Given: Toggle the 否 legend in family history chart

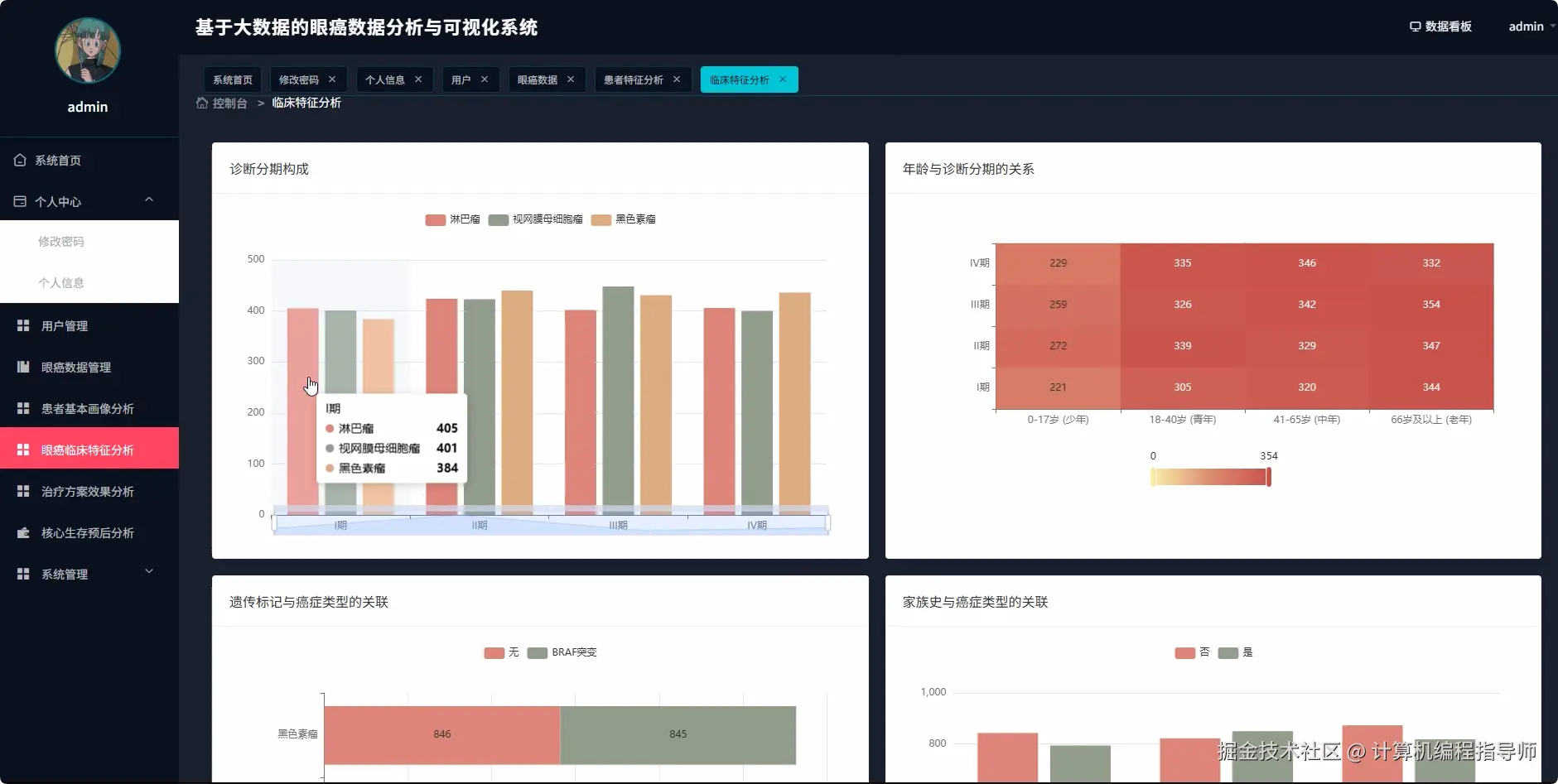Looking at the screenshot, I should coord(1192,652).
